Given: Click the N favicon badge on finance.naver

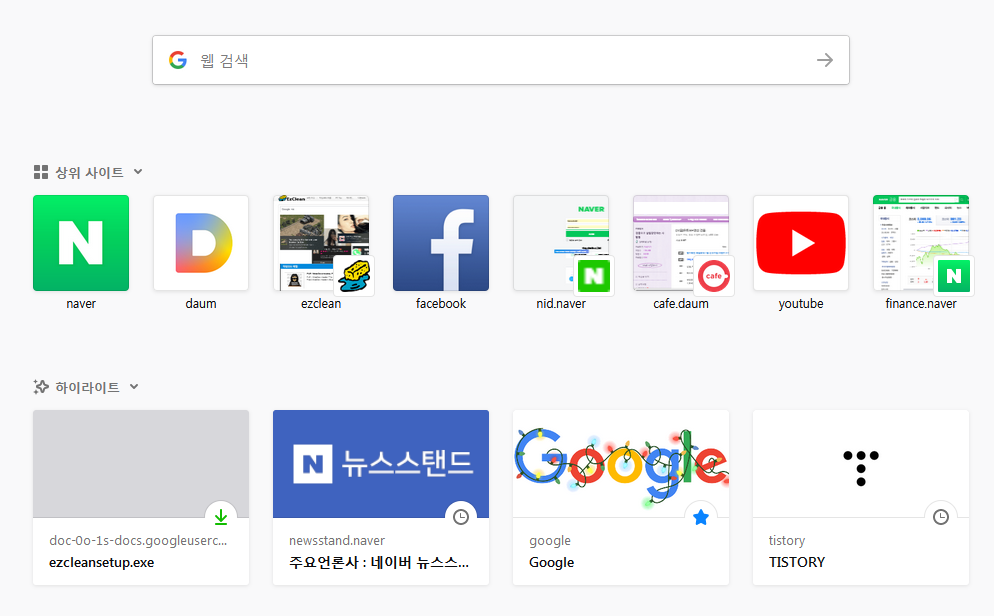Looking at the screenshot, I should click(x=954, y=276).
